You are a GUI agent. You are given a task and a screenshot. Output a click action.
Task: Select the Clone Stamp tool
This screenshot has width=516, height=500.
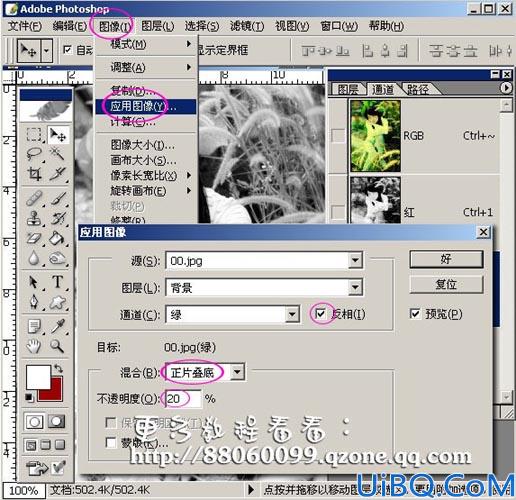pos(34,219)
